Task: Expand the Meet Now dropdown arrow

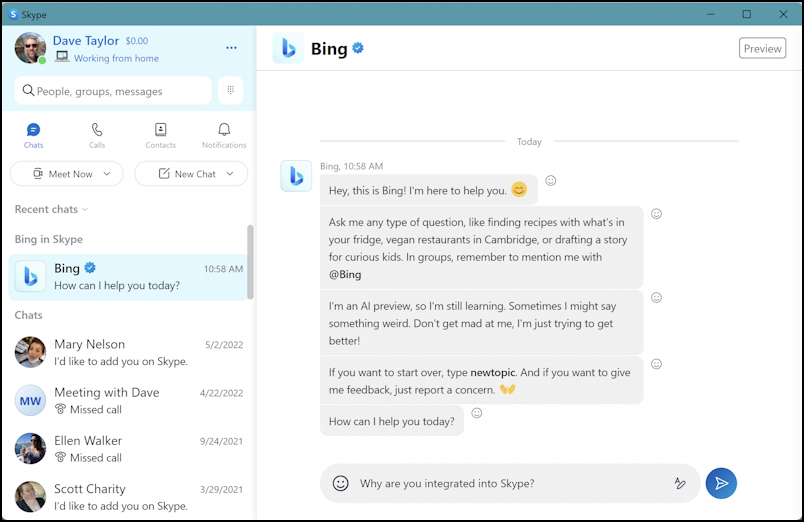Action: [107, 174]
